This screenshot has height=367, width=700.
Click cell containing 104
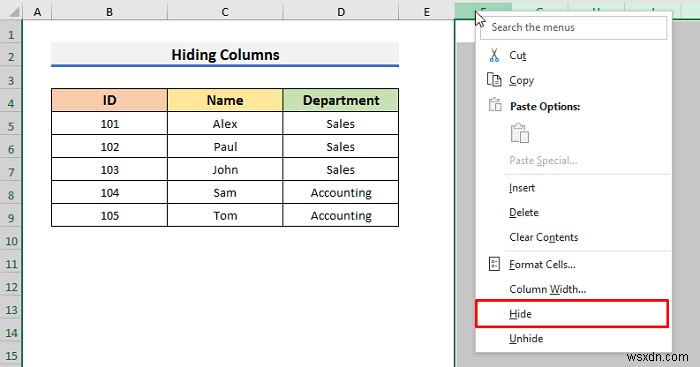(109, 192)
